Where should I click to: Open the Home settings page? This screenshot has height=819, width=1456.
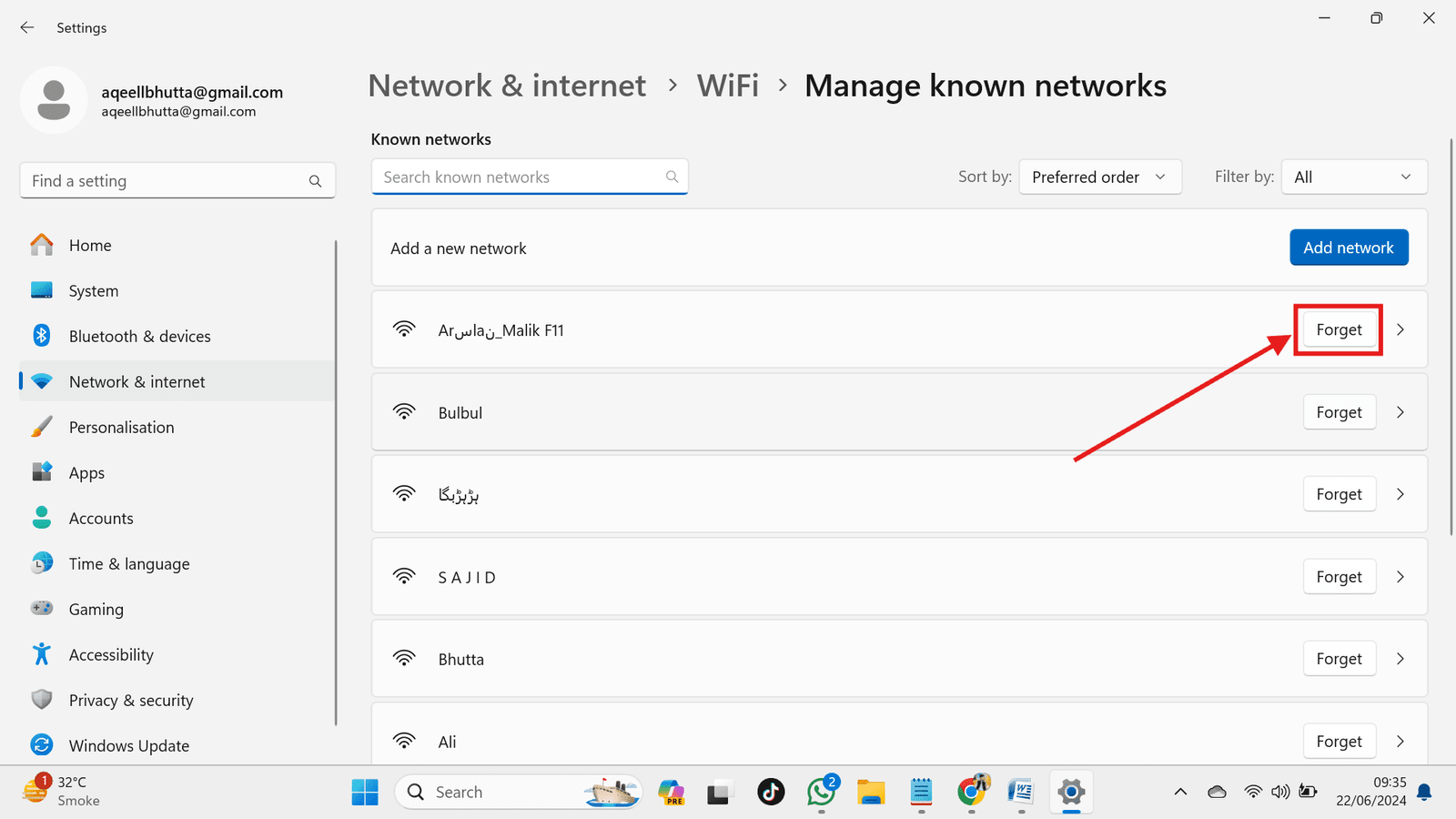90,245
